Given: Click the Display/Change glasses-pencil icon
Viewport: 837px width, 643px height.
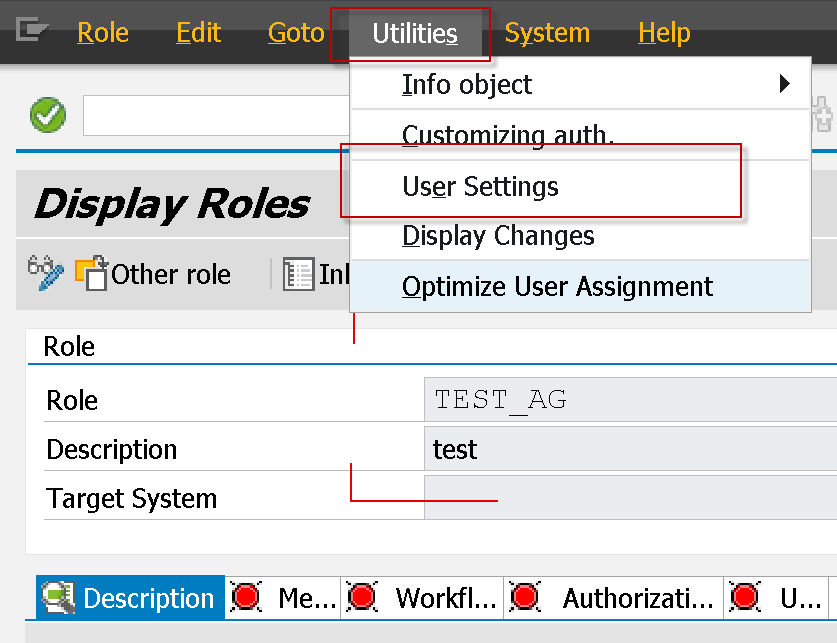Looking at the screenshot, I should tap(44, 274).
